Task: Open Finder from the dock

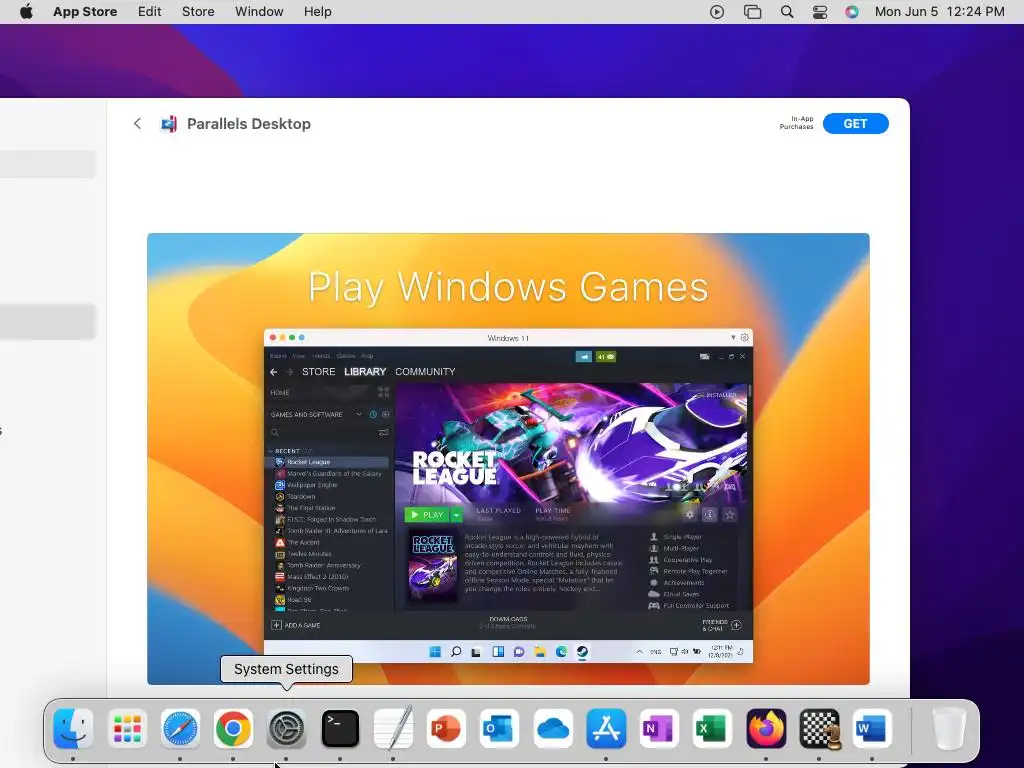Action: [73, 728]
